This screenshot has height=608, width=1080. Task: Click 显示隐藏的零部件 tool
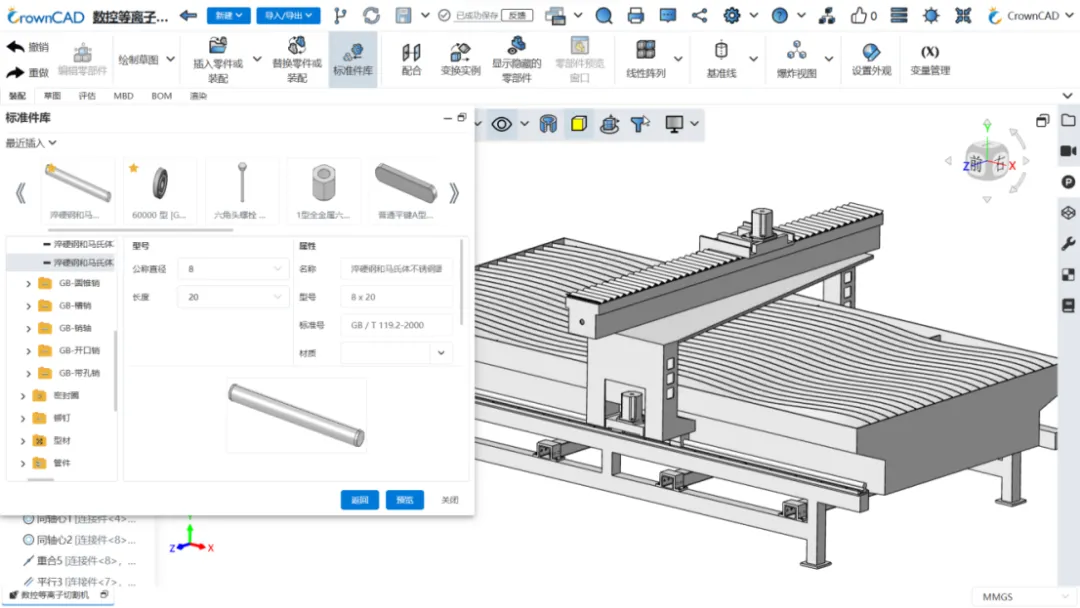click(516, 60)
